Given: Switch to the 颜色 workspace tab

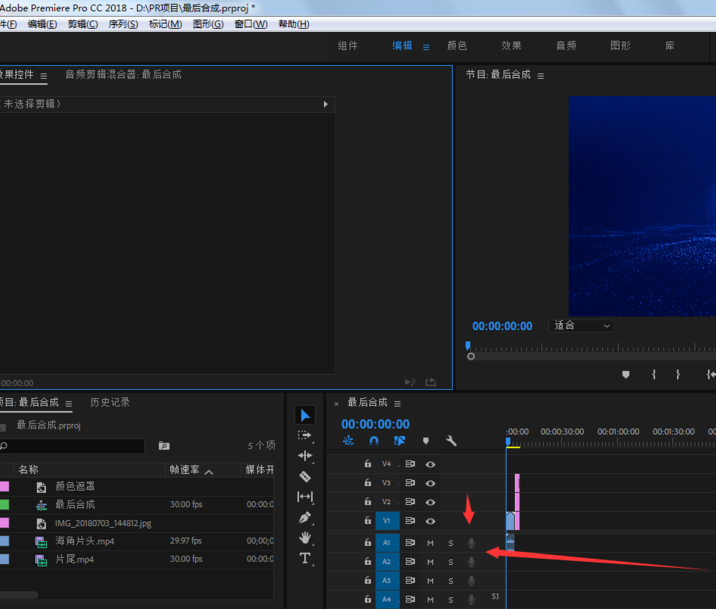Looking at the screenshot, I should [456, 46].
